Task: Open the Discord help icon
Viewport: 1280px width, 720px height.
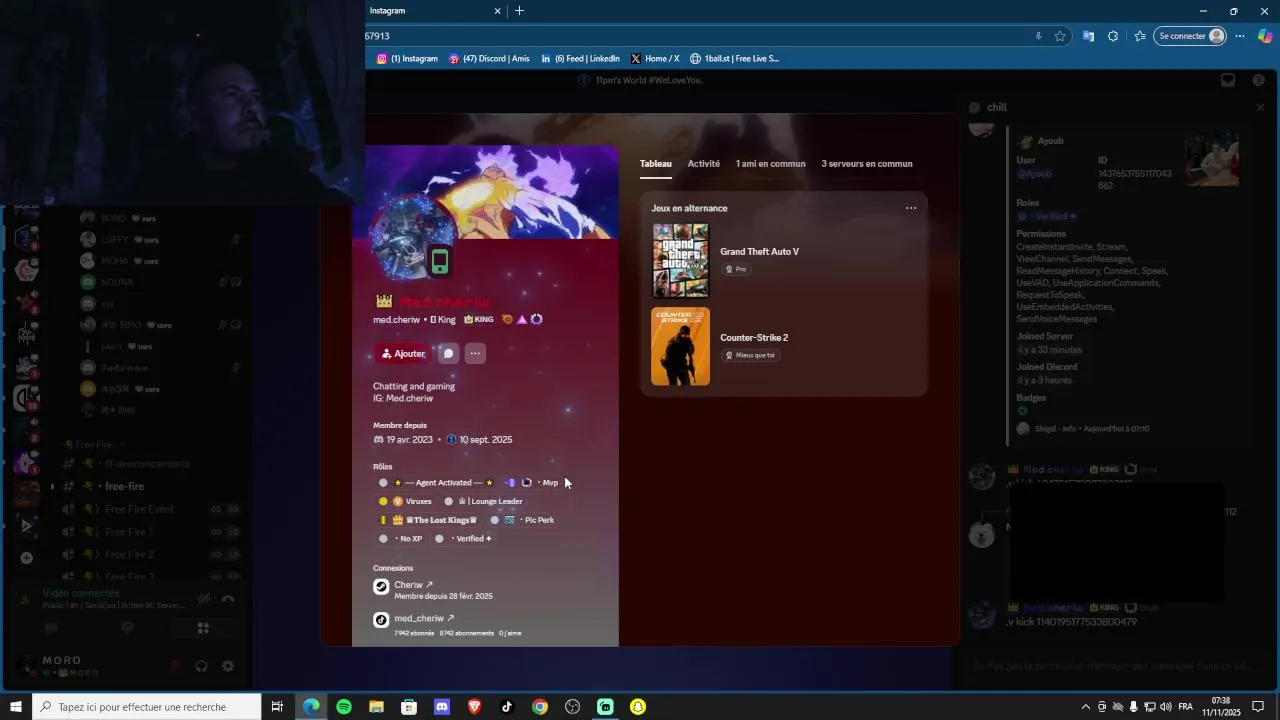Action: coord(1259,81)
